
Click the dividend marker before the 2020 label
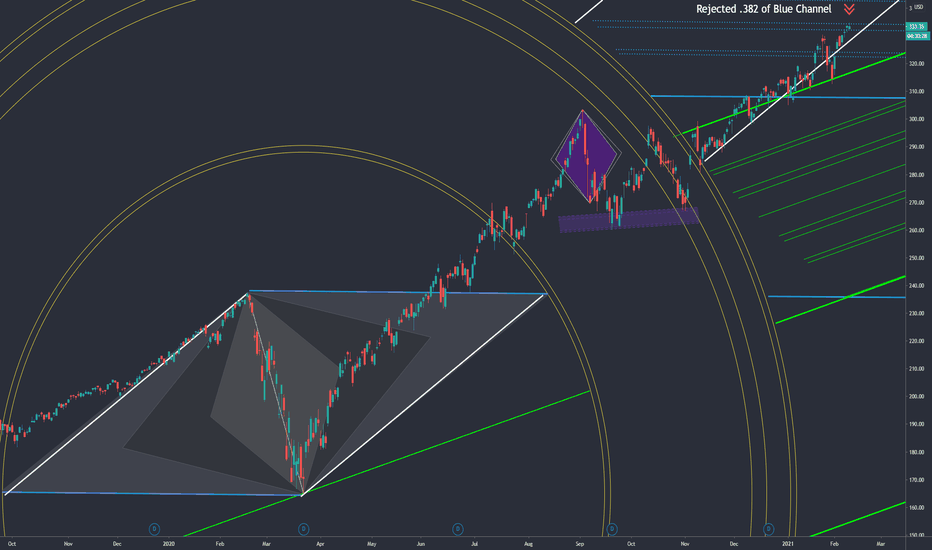[154, 529]
